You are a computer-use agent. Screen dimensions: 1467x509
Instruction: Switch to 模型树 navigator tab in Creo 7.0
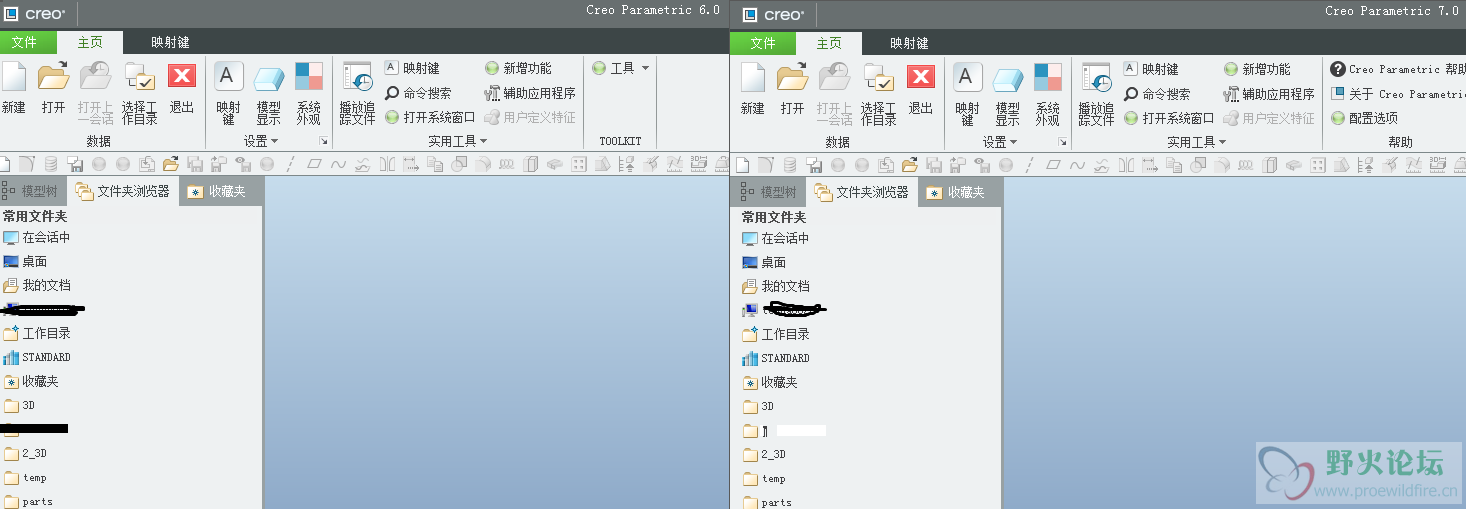(x=769, y=192)
